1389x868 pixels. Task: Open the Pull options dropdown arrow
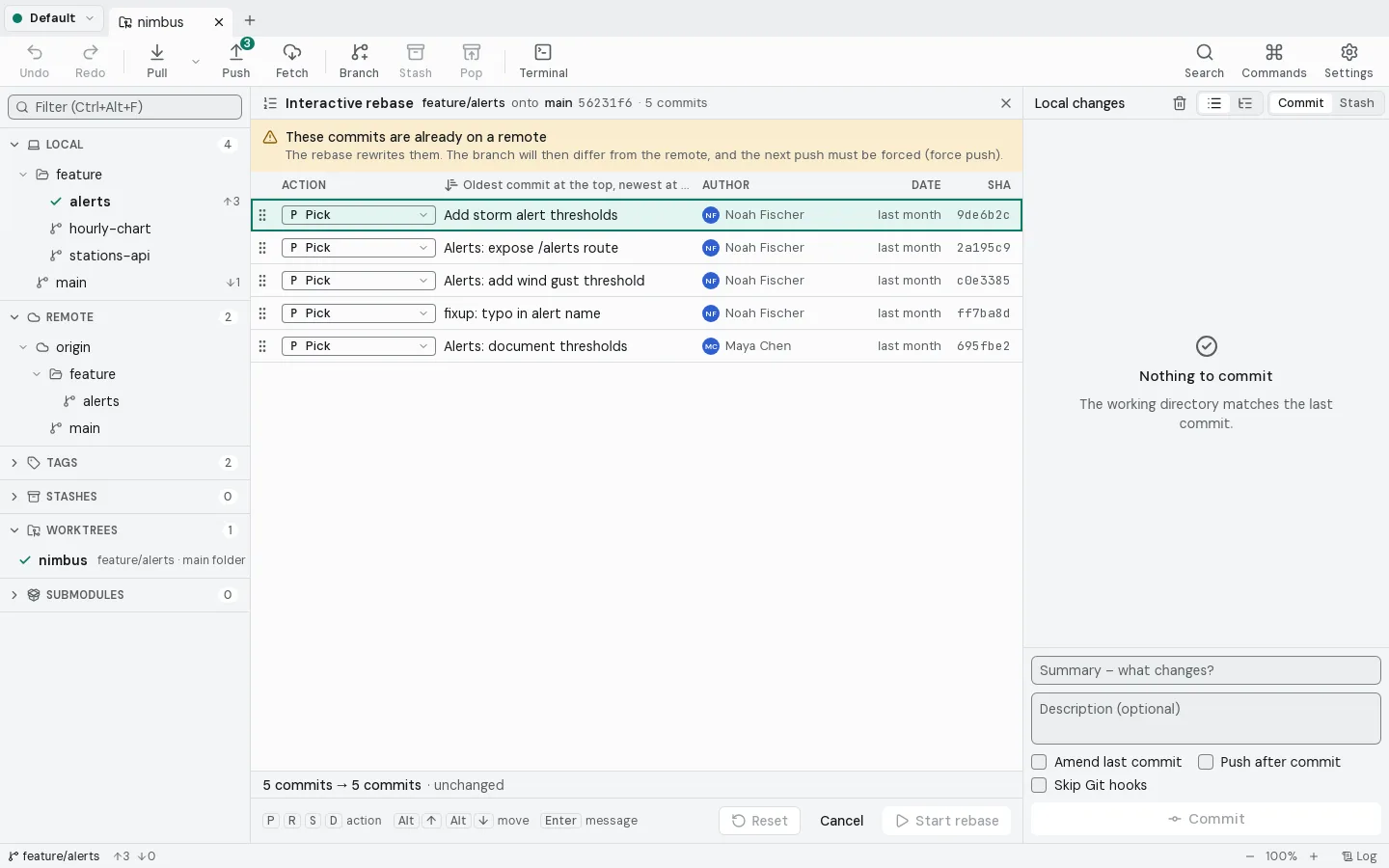(x=196, y=62)
